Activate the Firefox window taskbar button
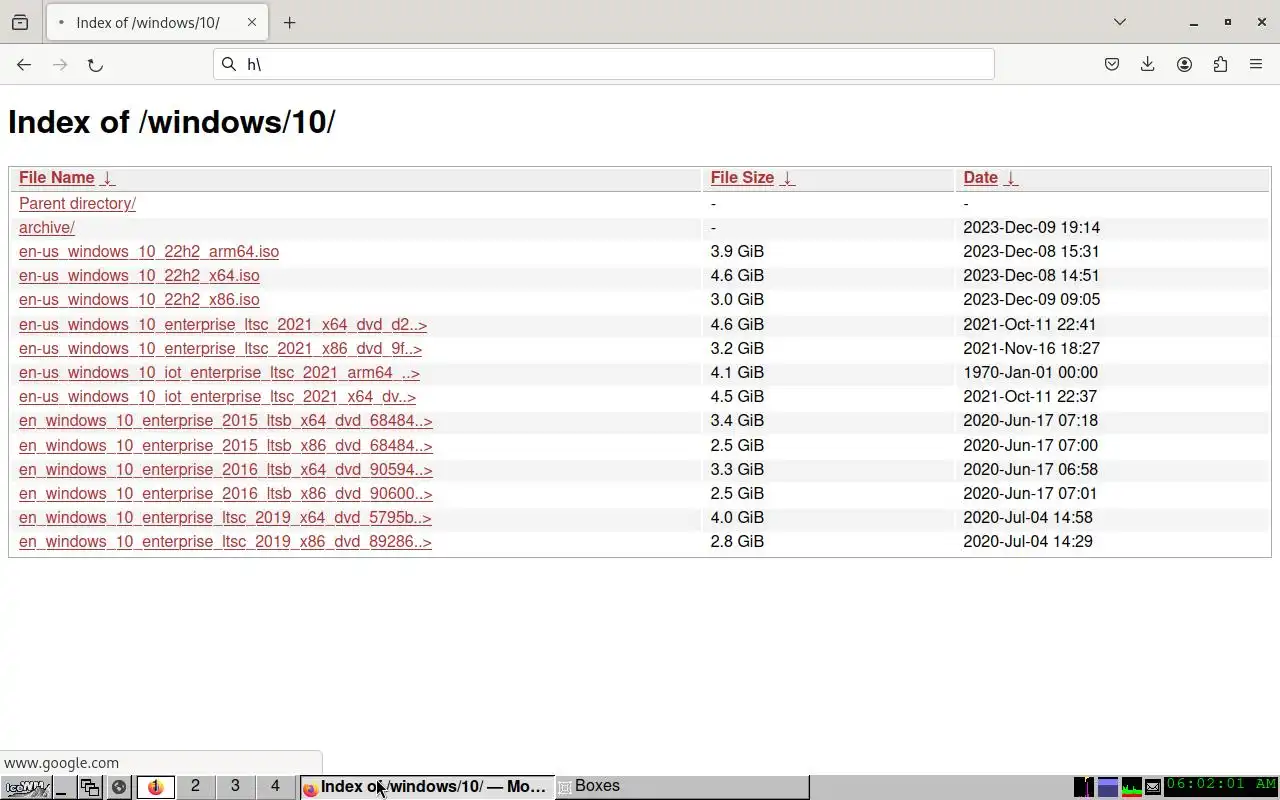 [427, 787]
